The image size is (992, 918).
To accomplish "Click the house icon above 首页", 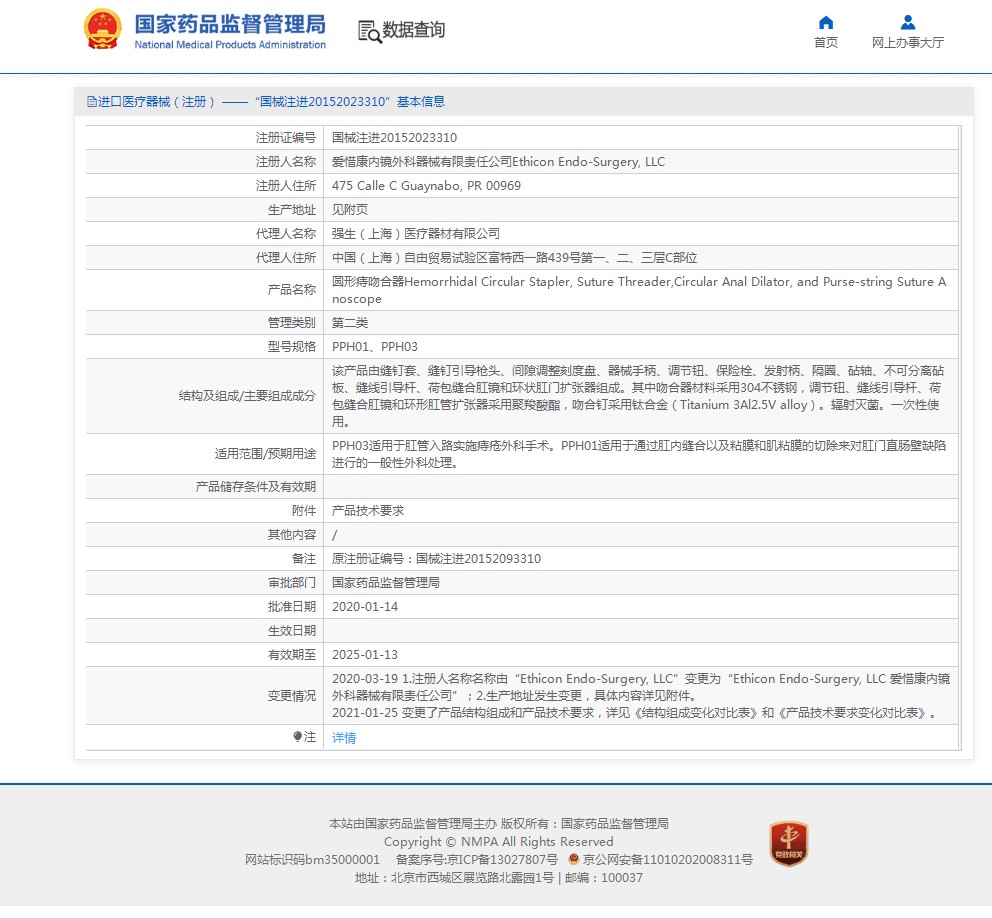I will click(826, 23).
